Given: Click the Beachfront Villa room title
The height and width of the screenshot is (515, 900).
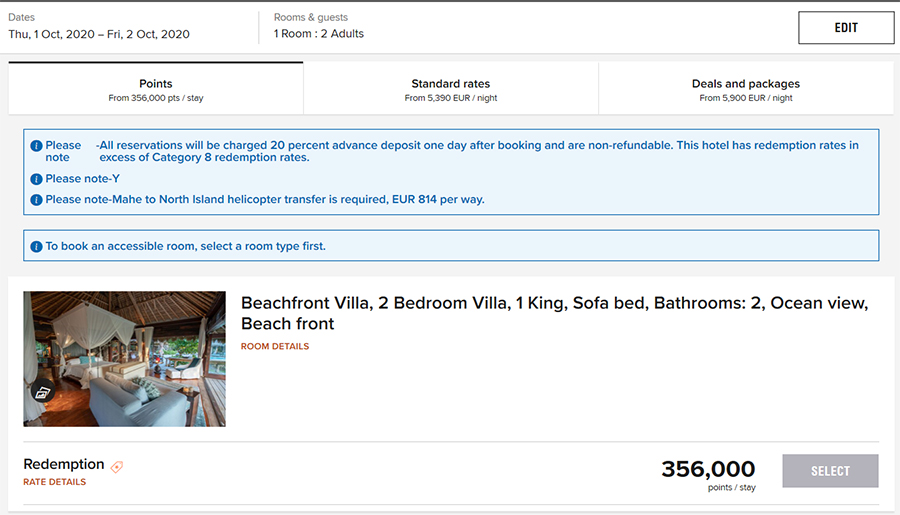Looking at the screenshot, I should pos(554,313).
